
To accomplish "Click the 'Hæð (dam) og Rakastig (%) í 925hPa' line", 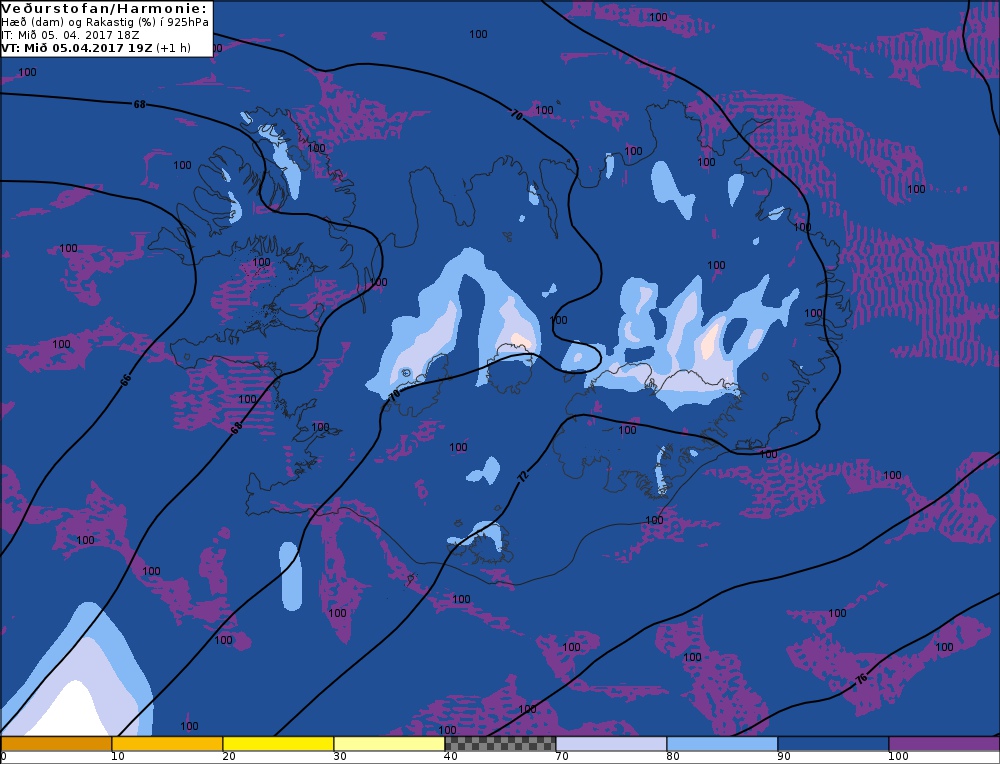I will [x=105, y=22].
